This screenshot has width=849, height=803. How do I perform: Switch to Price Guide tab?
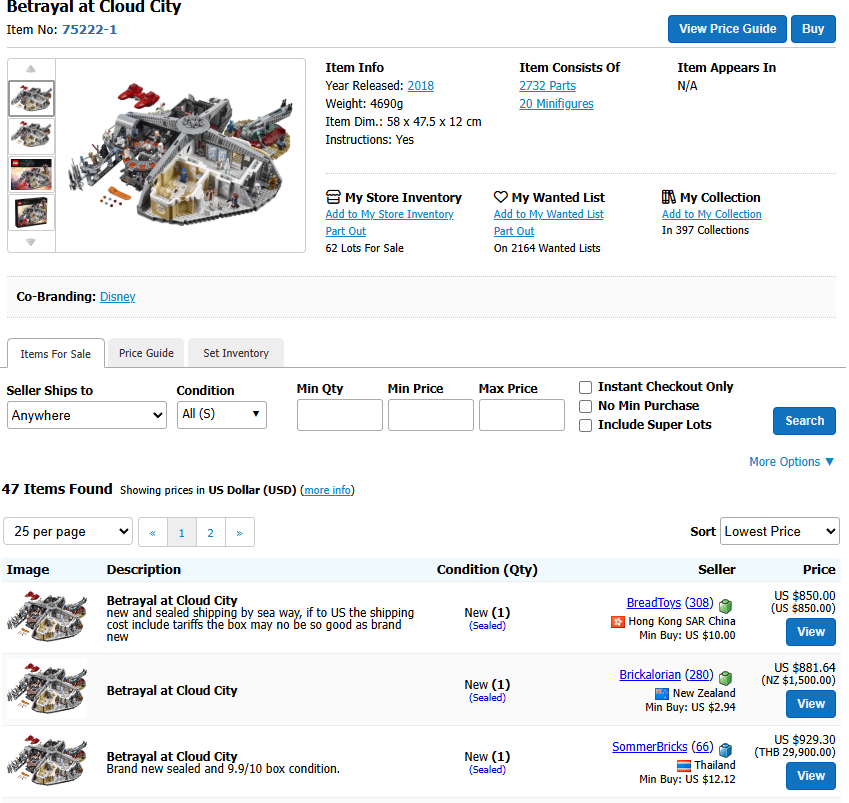[146, 353]
